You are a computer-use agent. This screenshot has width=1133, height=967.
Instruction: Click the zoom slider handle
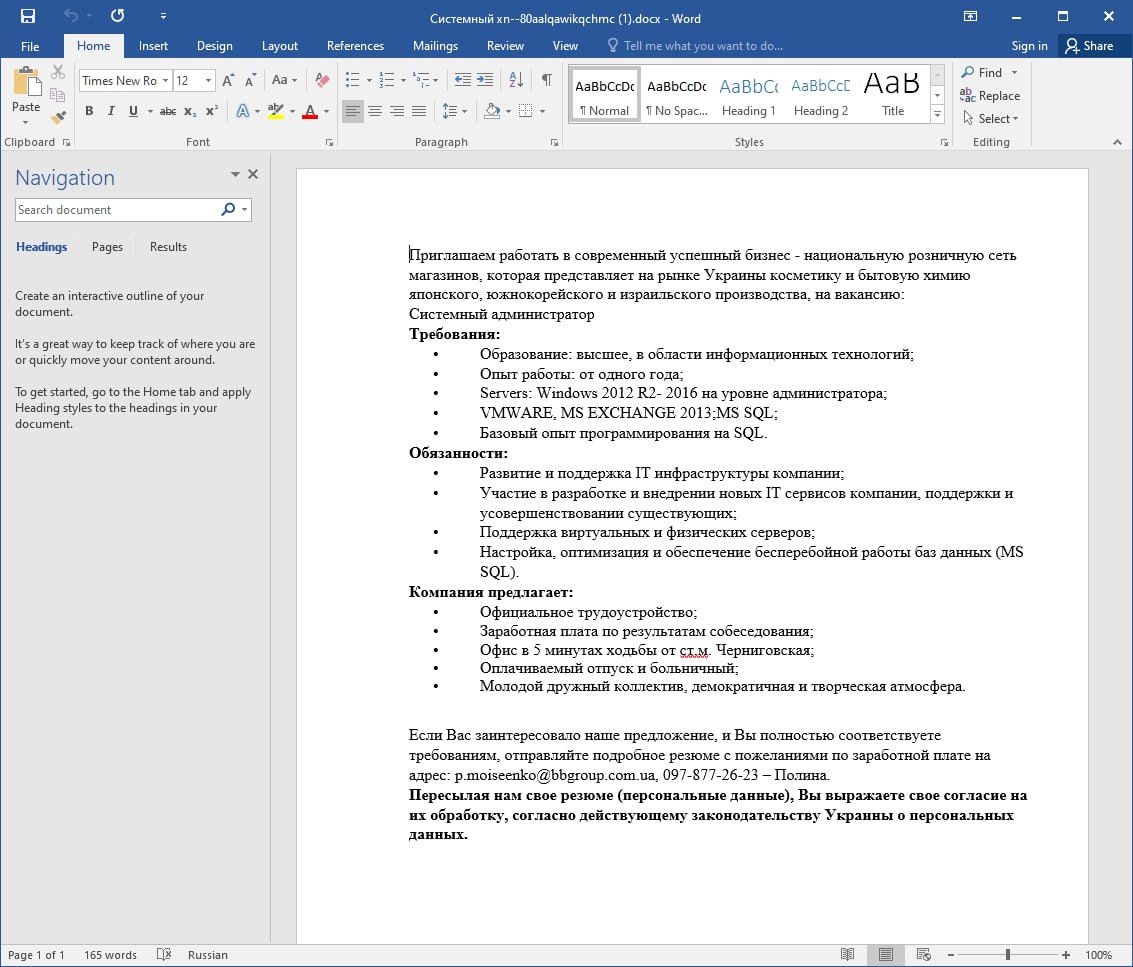coord(1007,955)
